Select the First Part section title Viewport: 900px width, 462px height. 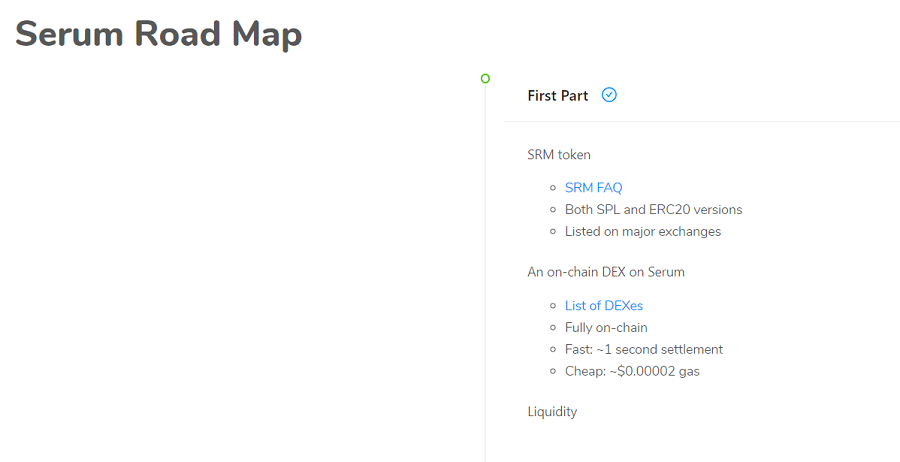558,96
